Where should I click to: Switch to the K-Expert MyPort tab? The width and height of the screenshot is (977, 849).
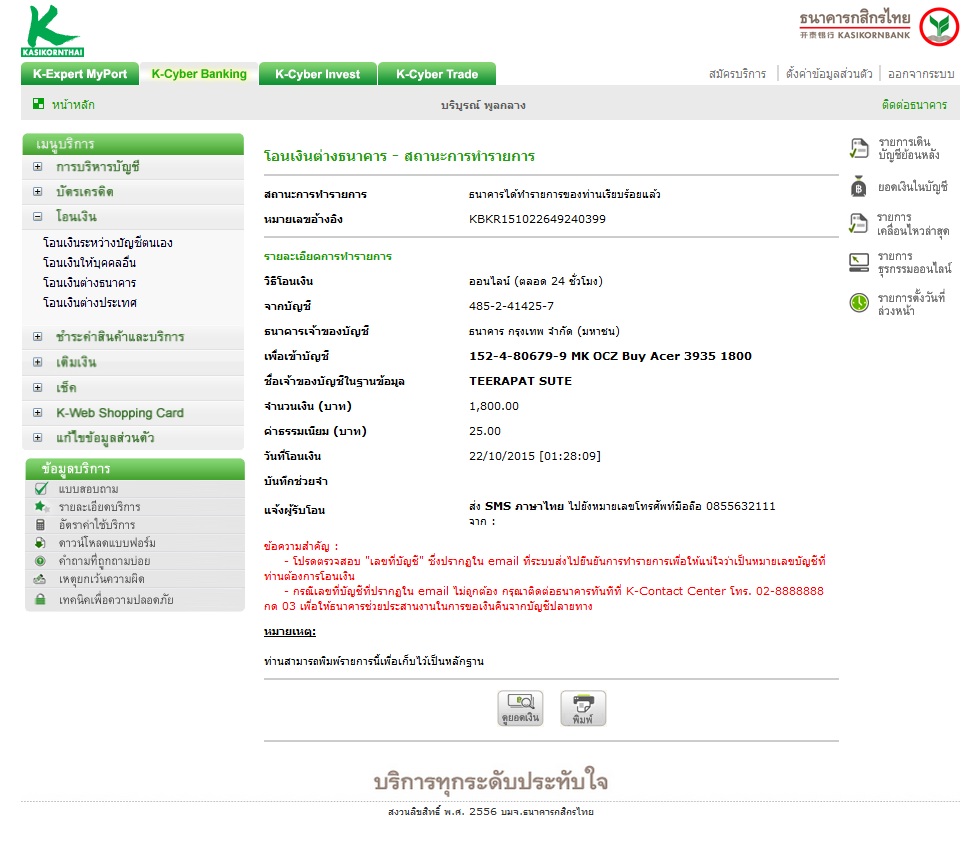coord(80,74)
